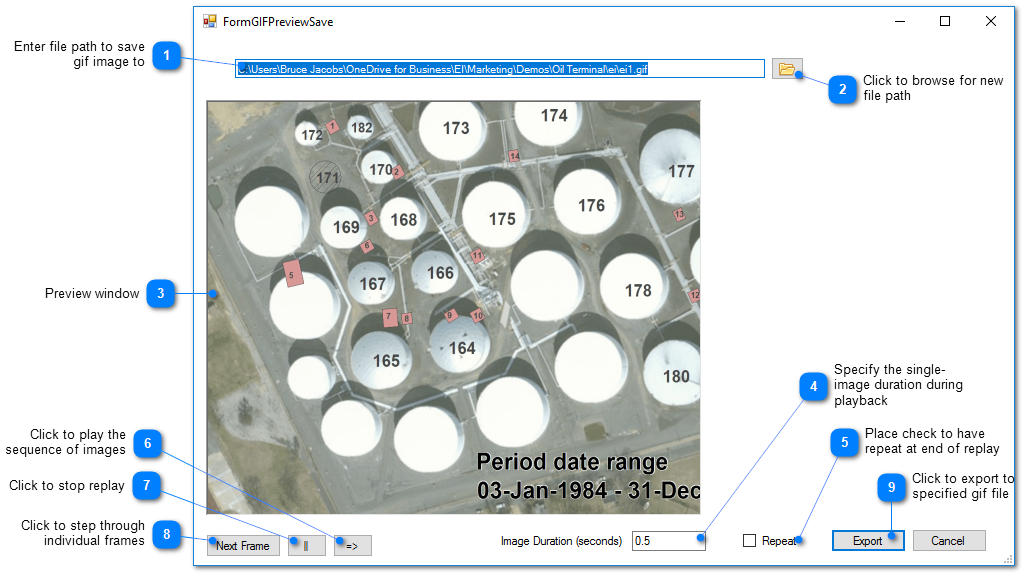Advance preview with Next Frame button
Viewport: 1025px width, 576px height.
[243, 545]
